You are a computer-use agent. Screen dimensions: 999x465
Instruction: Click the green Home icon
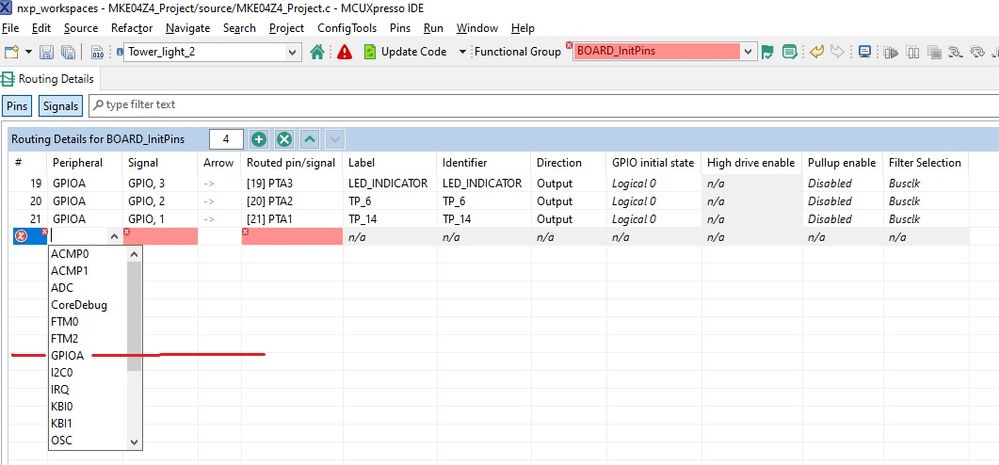317,52
